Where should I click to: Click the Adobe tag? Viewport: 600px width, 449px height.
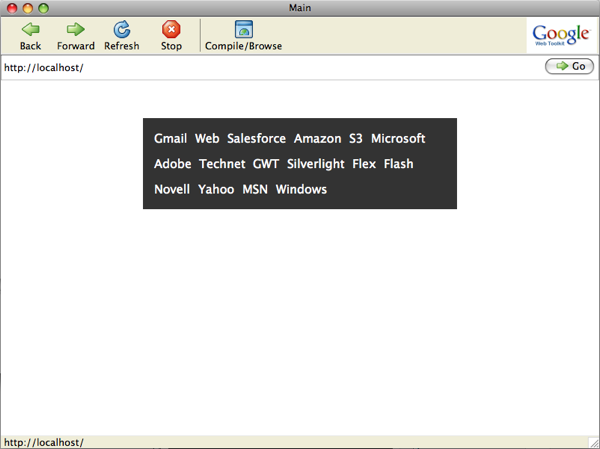pos(173,164)
